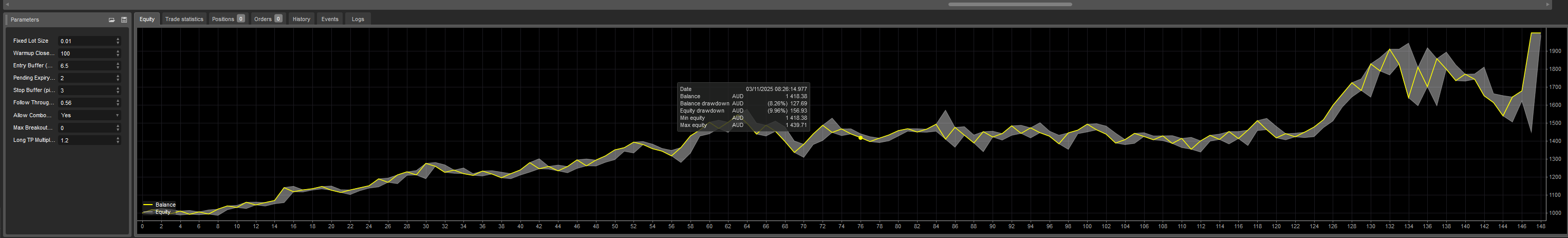
Task: Click the tooltip Date value 03/11/2025
Action: (776, 89)
